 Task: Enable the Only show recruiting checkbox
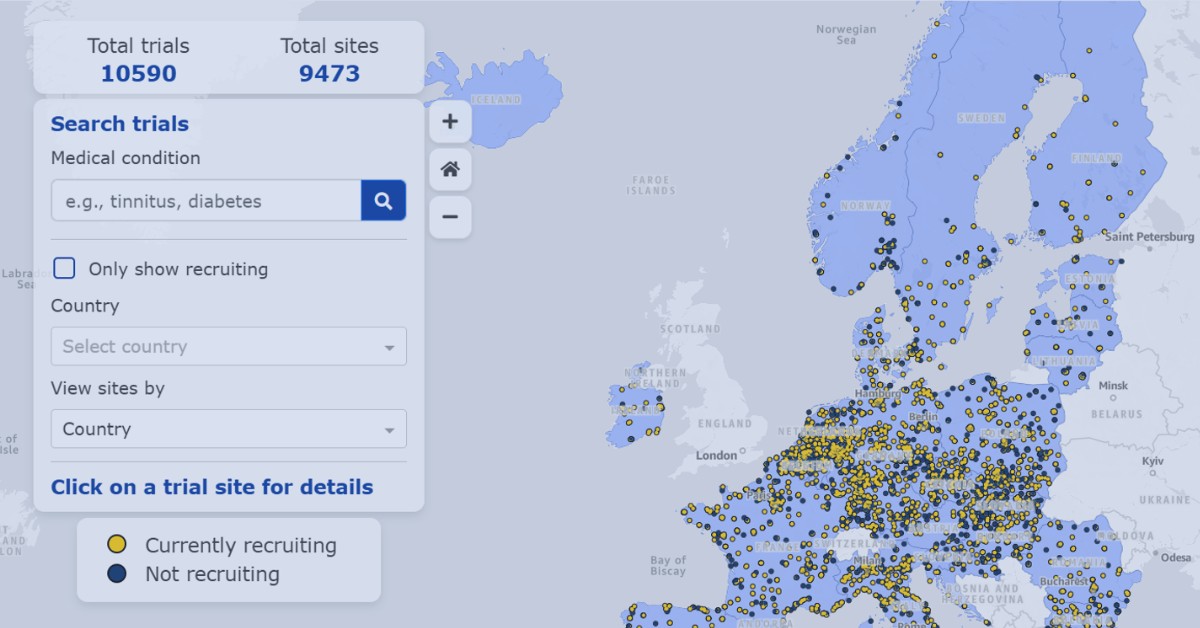point(64,268)
